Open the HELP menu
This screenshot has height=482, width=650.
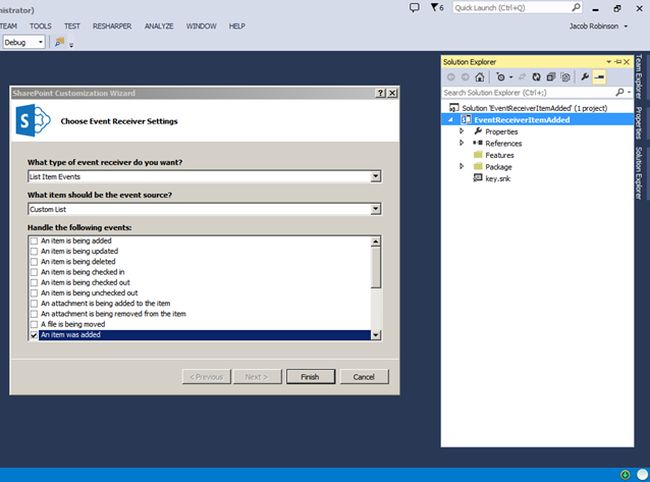coord(237,26)
